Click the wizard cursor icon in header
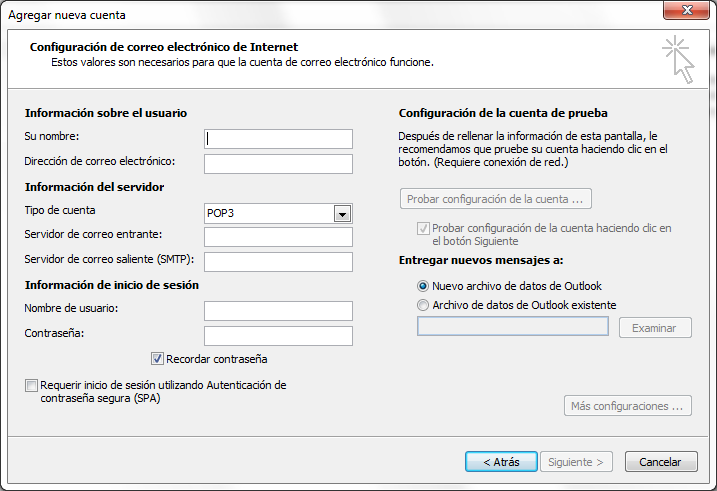This screenshot has width=717, height=491. coord(677,60)
